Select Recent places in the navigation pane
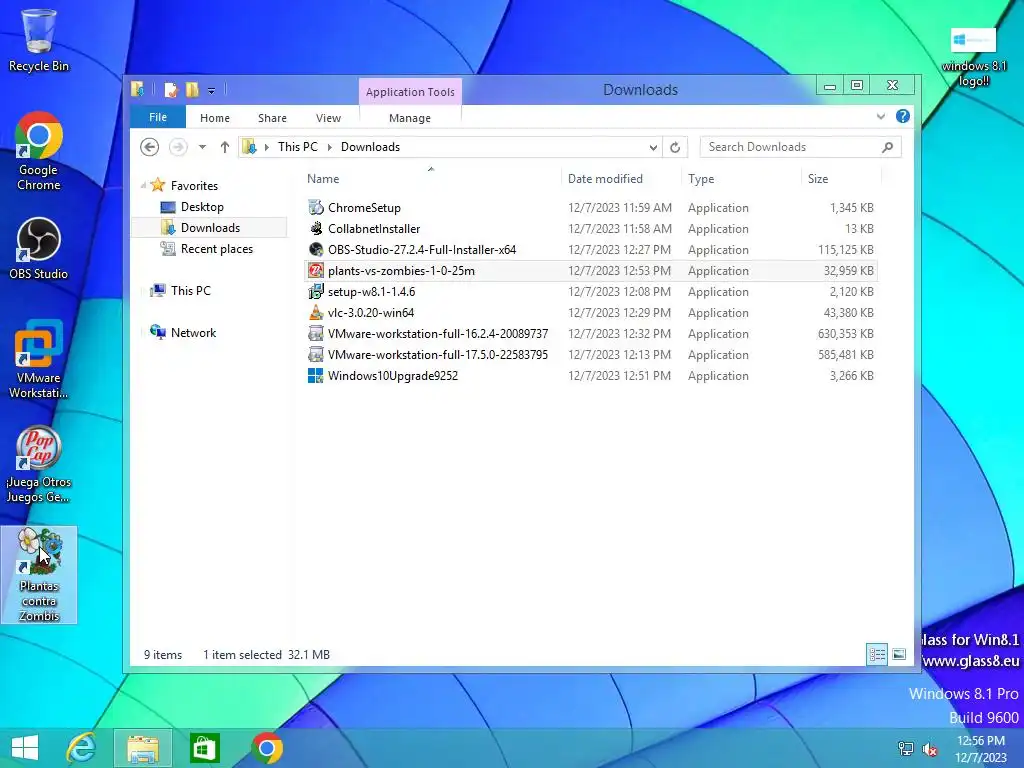The width and height of the screenshot is (1024, 768). [216, 248]
